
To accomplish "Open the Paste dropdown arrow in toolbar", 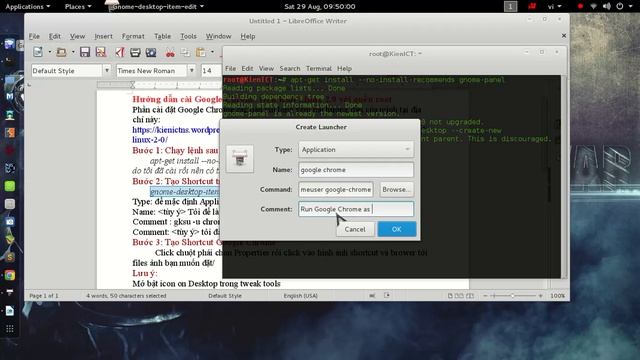I will (212, 52).
